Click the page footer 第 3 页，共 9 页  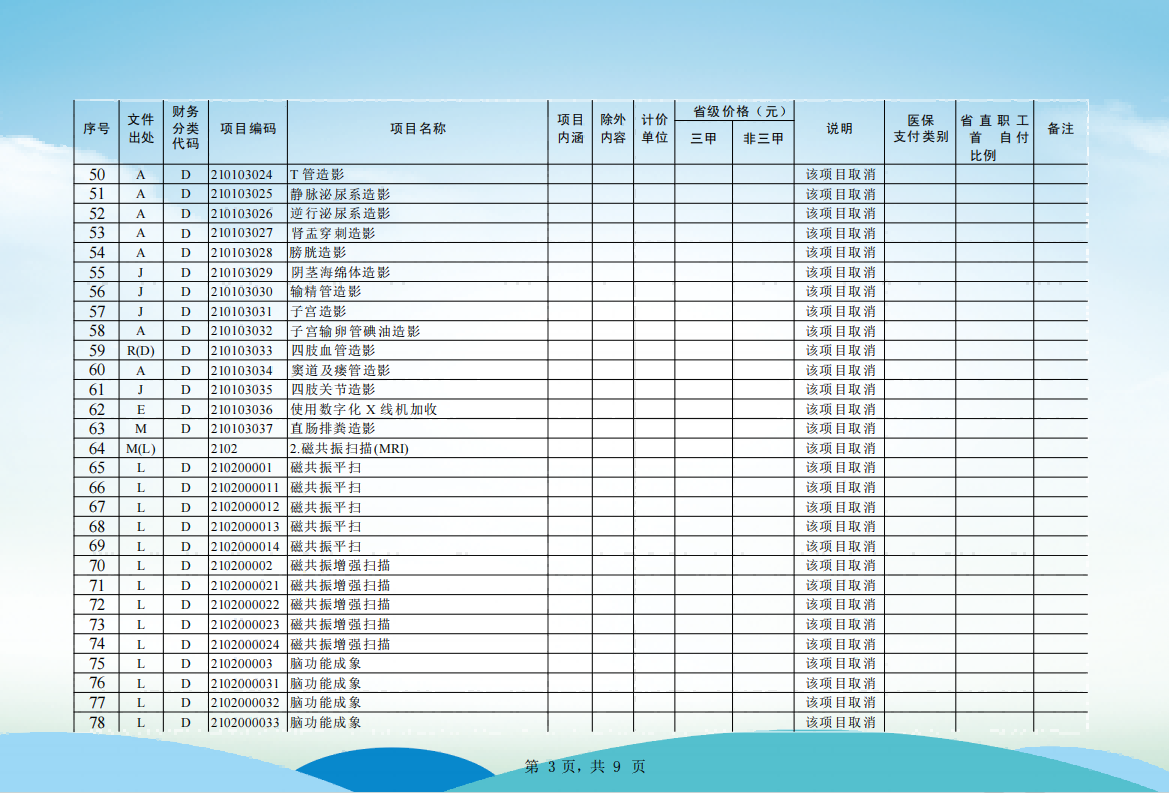tap(584, 766)
